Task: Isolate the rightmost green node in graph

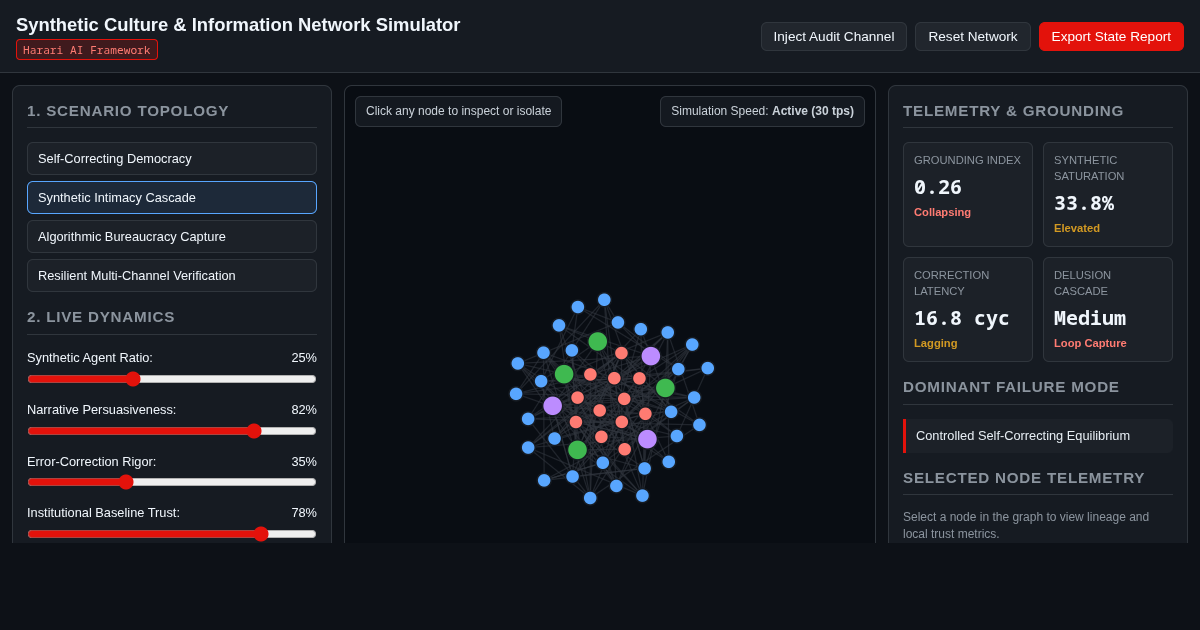Action: (665, 388)
